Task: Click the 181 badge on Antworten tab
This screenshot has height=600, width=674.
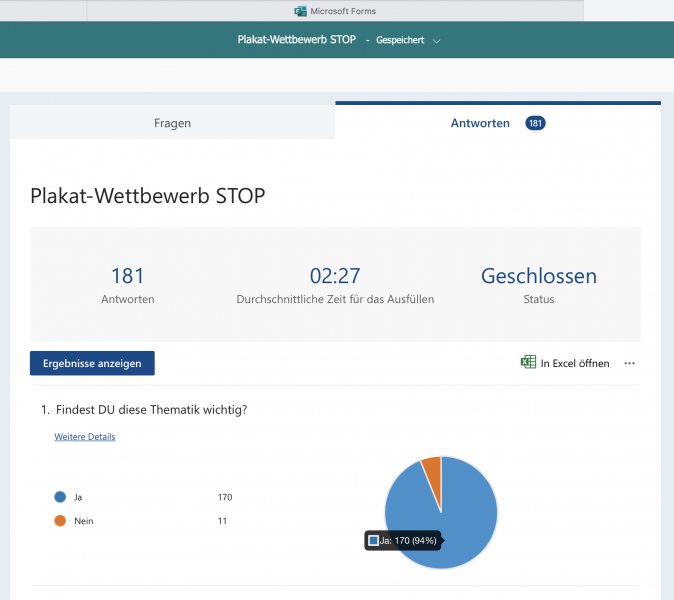Action: click(x=535, y=123)
